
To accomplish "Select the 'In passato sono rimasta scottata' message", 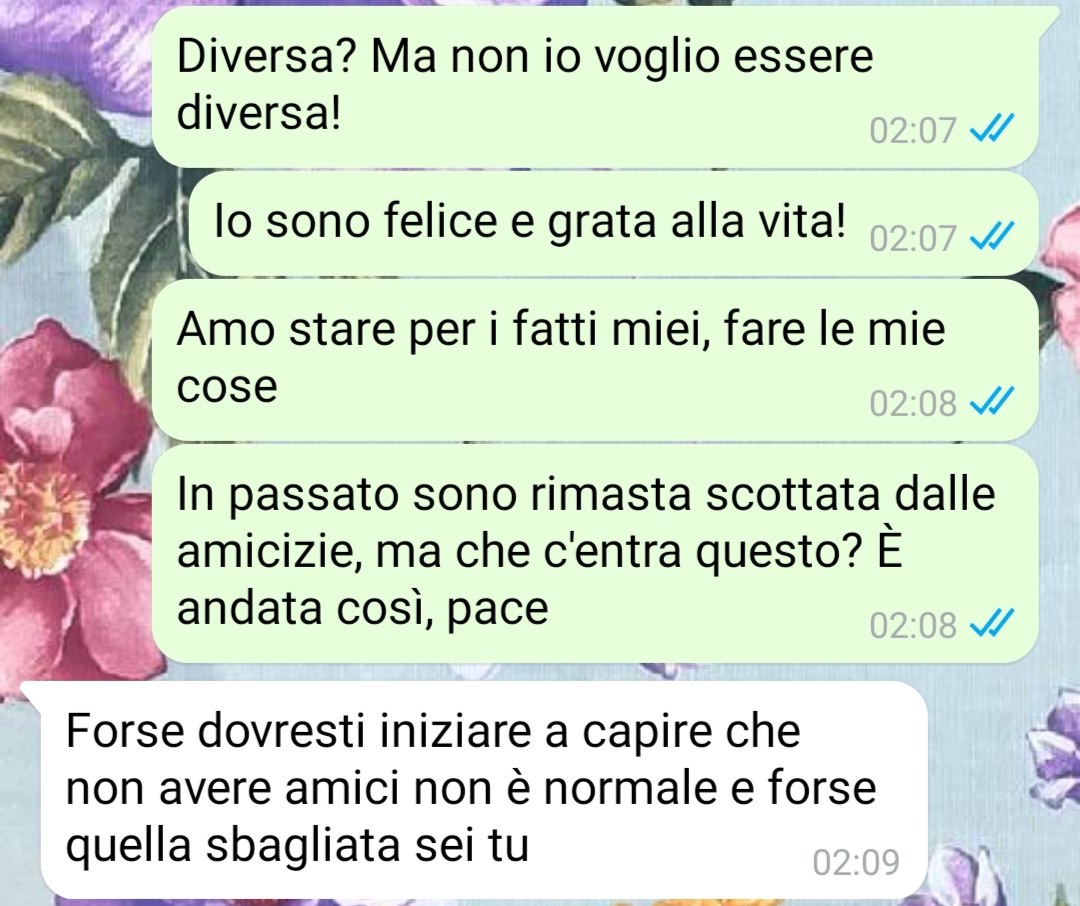I will click(595, 553).
